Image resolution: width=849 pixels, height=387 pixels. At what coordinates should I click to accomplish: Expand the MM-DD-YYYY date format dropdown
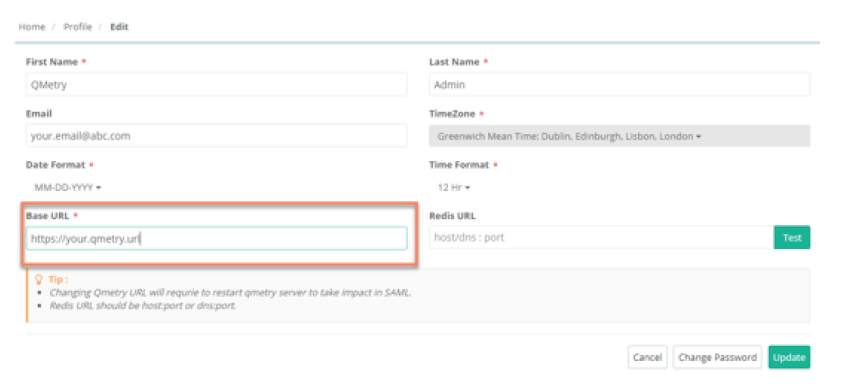point(68,188)
